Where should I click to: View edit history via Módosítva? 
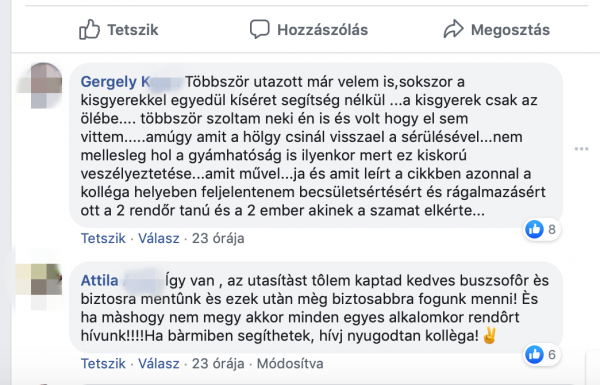tap(290, 364)
